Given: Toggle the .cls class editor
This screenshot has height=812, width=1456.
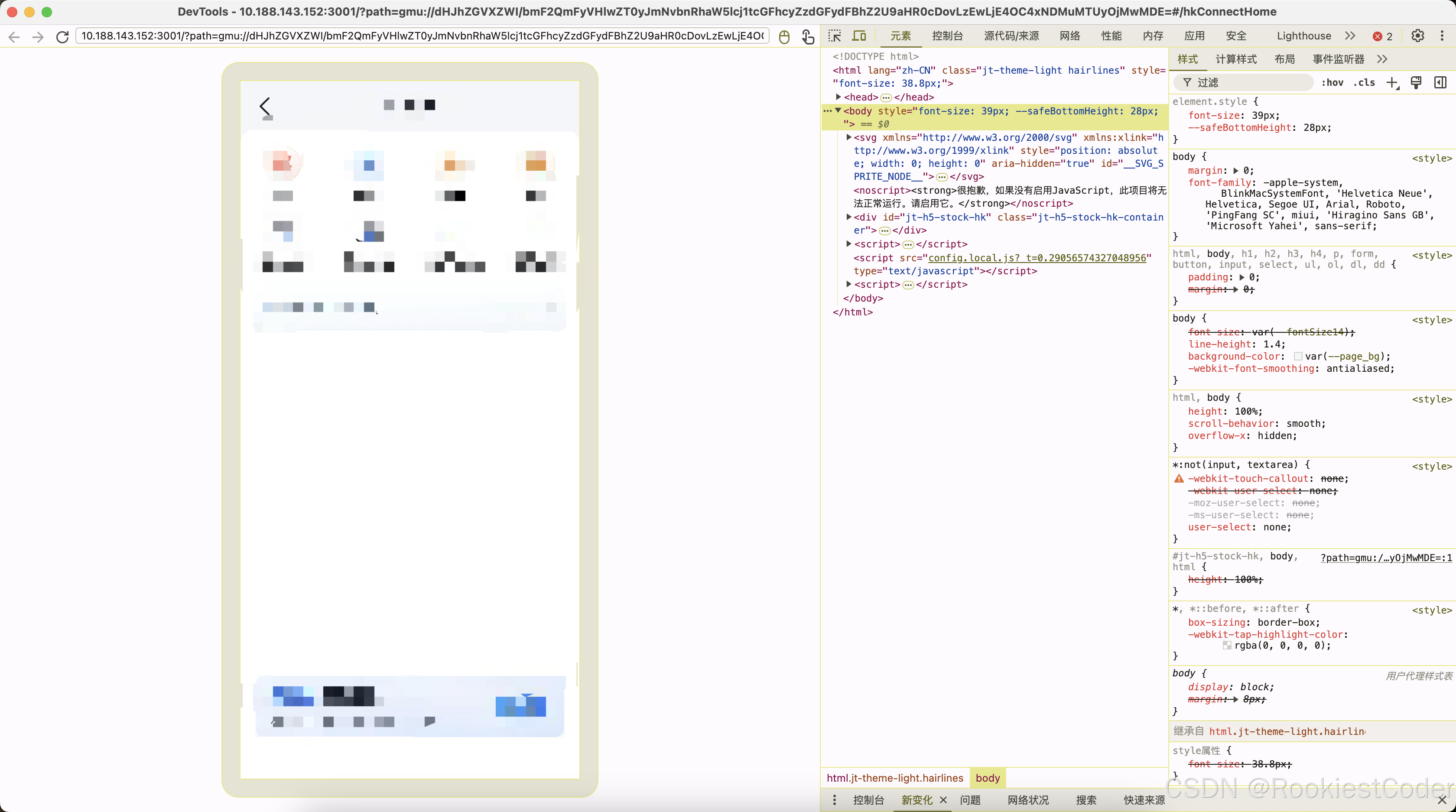Looking at the screenshot, I should (x=1364, y=82).
